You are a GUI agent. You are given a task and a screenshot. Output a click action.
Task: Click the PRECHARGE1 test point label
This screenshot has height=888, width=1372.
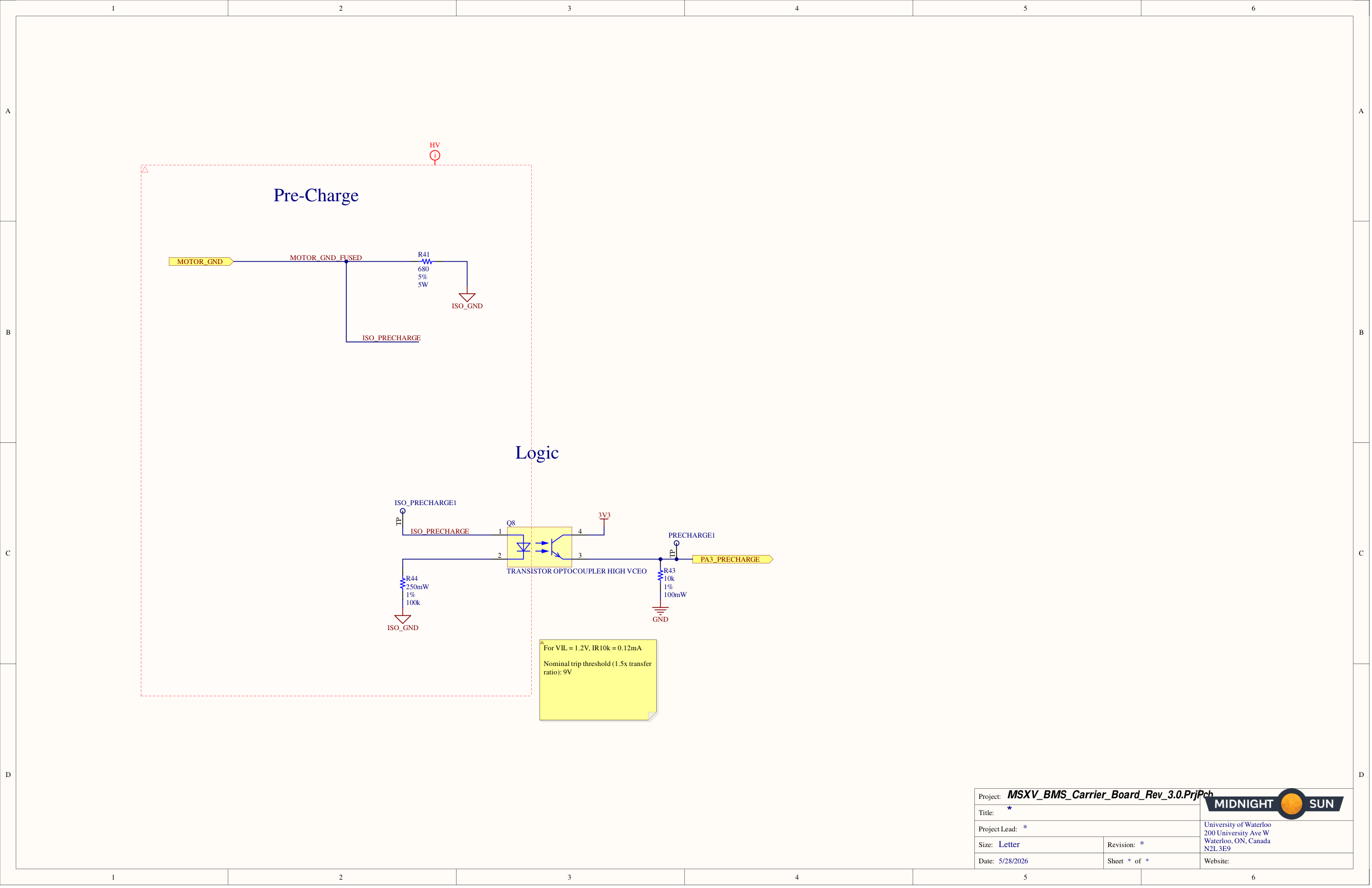pos(691,535)
